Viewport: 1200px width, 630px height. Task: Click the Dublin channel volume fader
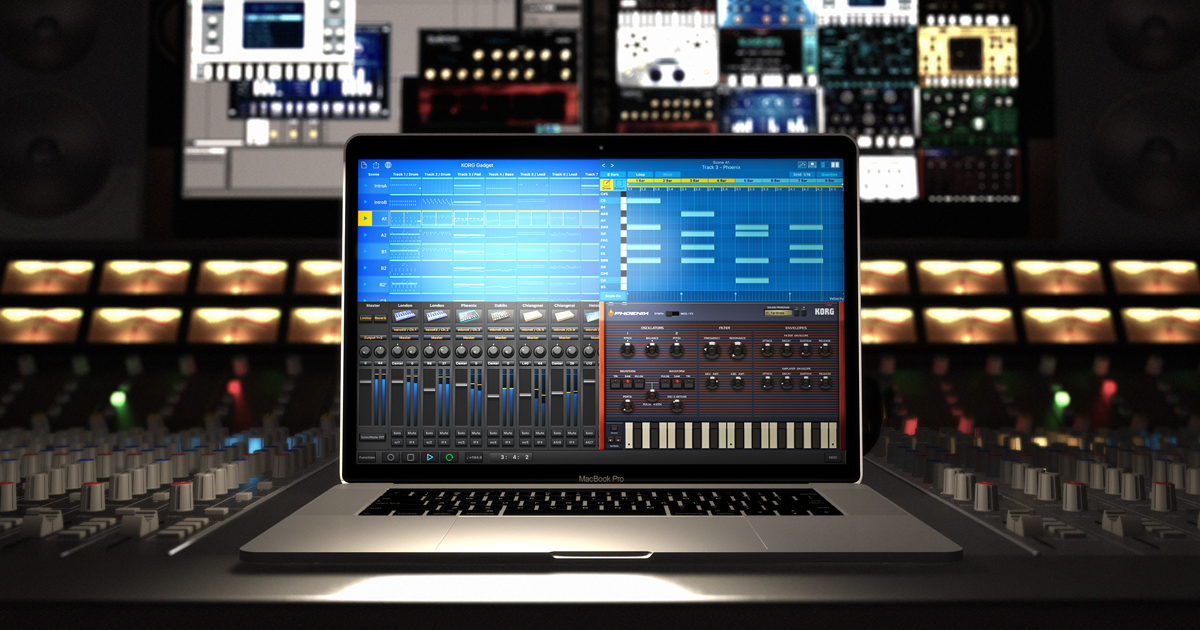pyautogui.click(x=493, y=395)
